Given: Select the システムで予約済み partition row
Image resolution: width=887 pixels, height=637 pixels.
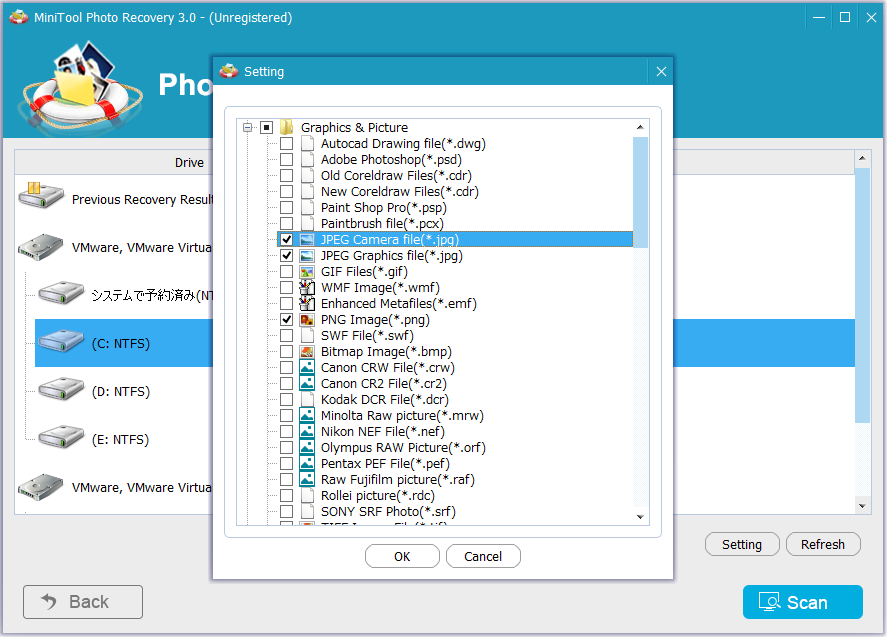Looking at the screenshot, I should (x=124, y=295).
